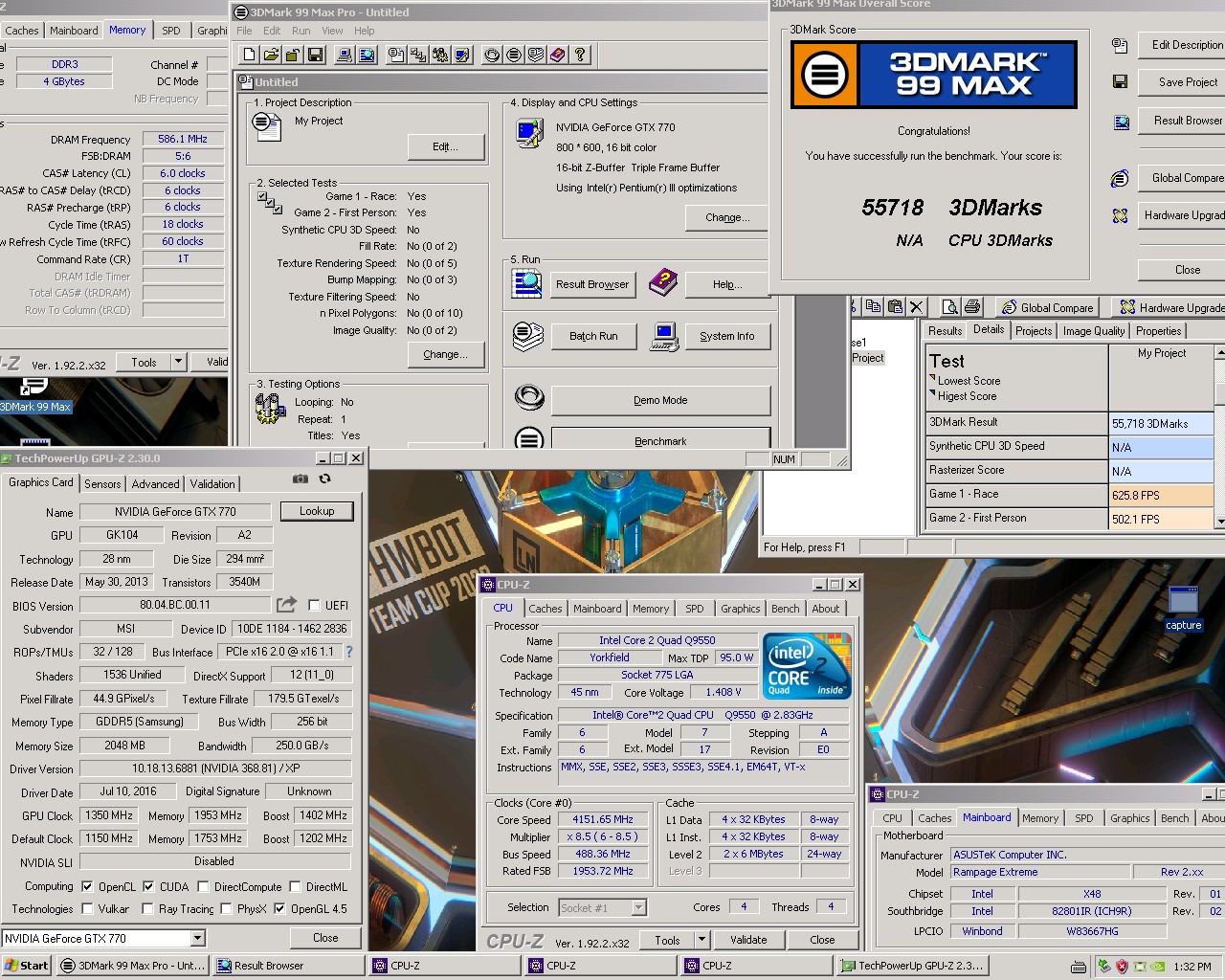This screenshot has height=980, width=1225.
Task: Toggle the UEFI checkbox in GPU-Z
Action: click(x=313, y=605)
